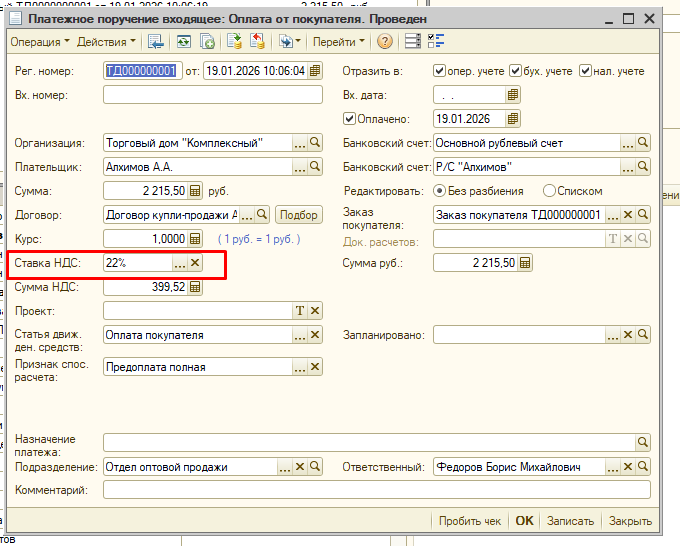Toggle the опер. учете checkbox
This screenshot has width=680, height=546.
pos(439,71)
